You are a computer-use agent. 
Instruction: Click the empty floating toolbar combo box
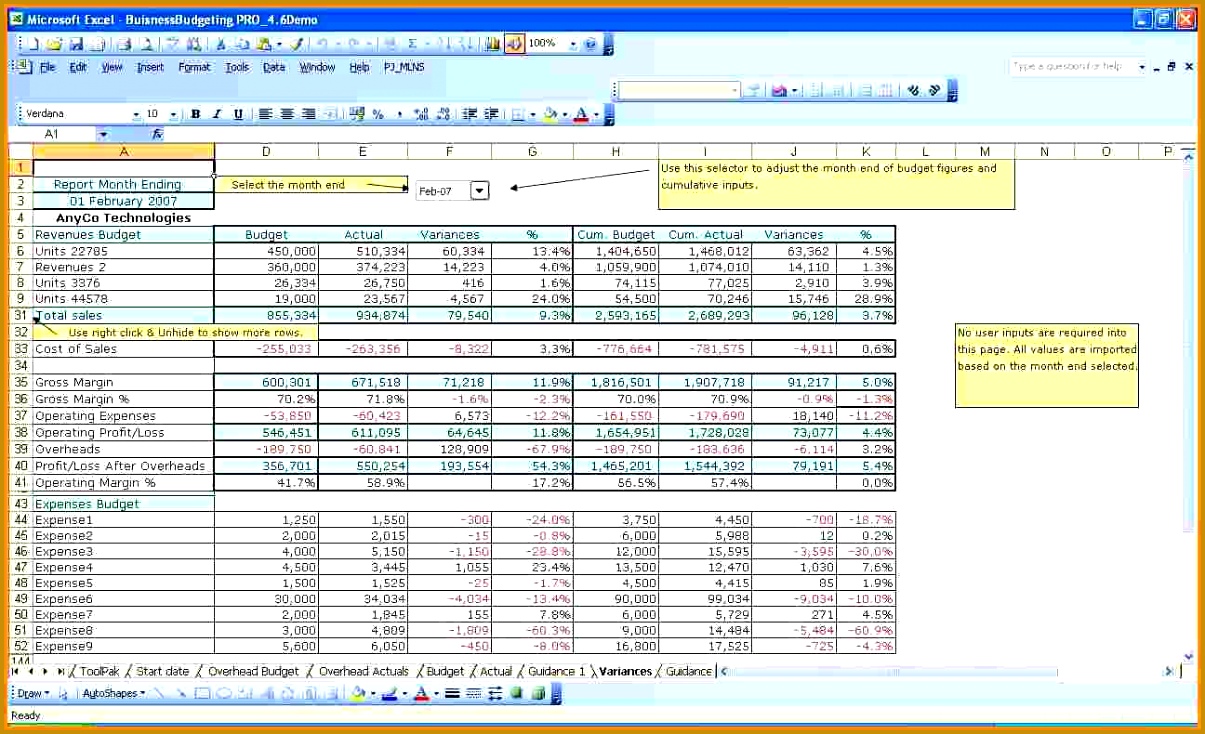pos(677,90)
